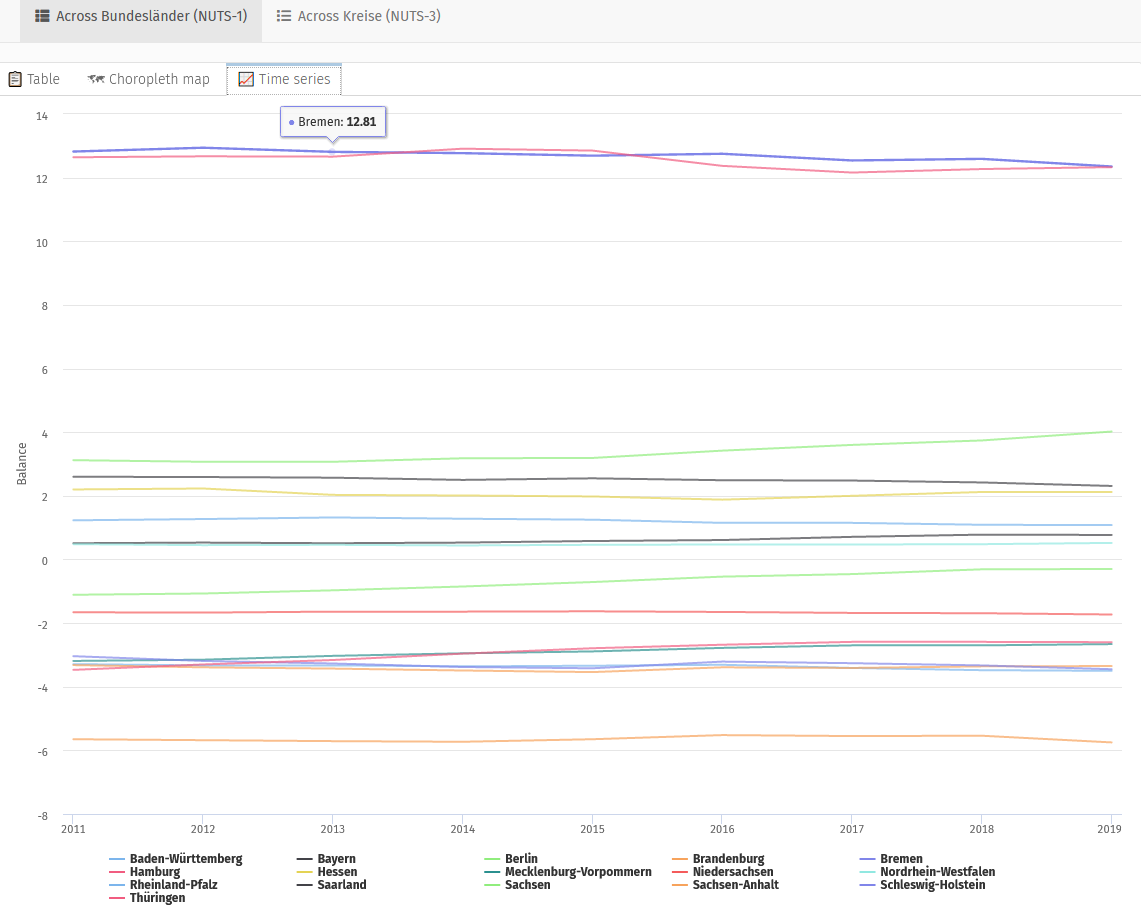Toggle Mecklenburg-Vorpommern legend entry
The image size is (1141, 911).
568,872
